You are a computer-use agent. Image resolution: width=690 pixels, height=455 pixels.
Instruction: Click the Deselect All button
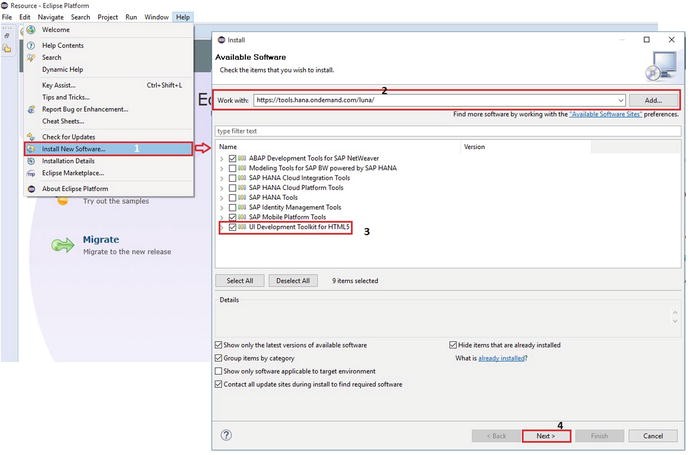[293, 280]
